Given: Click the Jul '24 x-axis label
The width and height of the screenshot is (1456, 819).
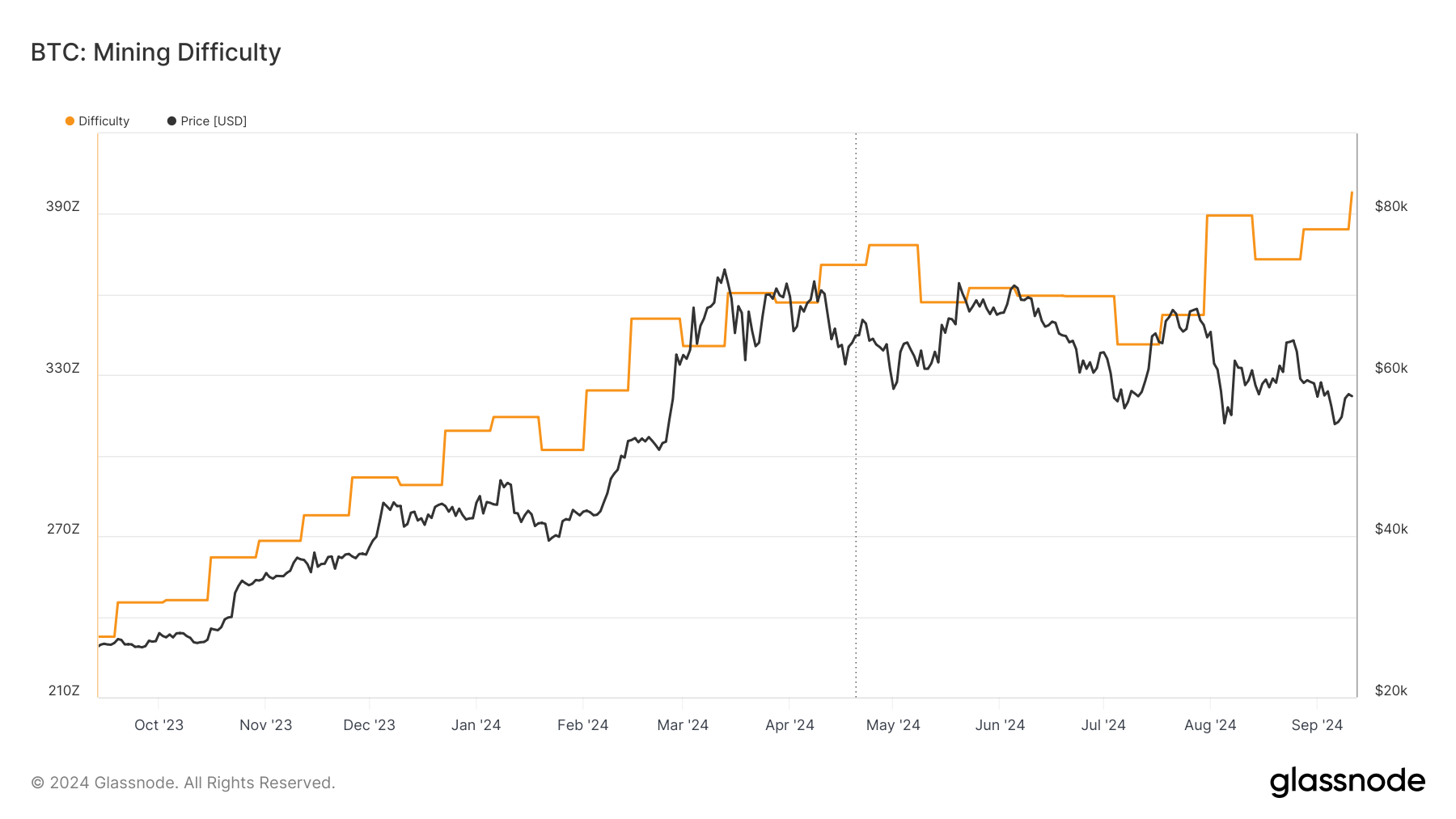Looking at the screenshot, I should click(x=1103, y=725).
